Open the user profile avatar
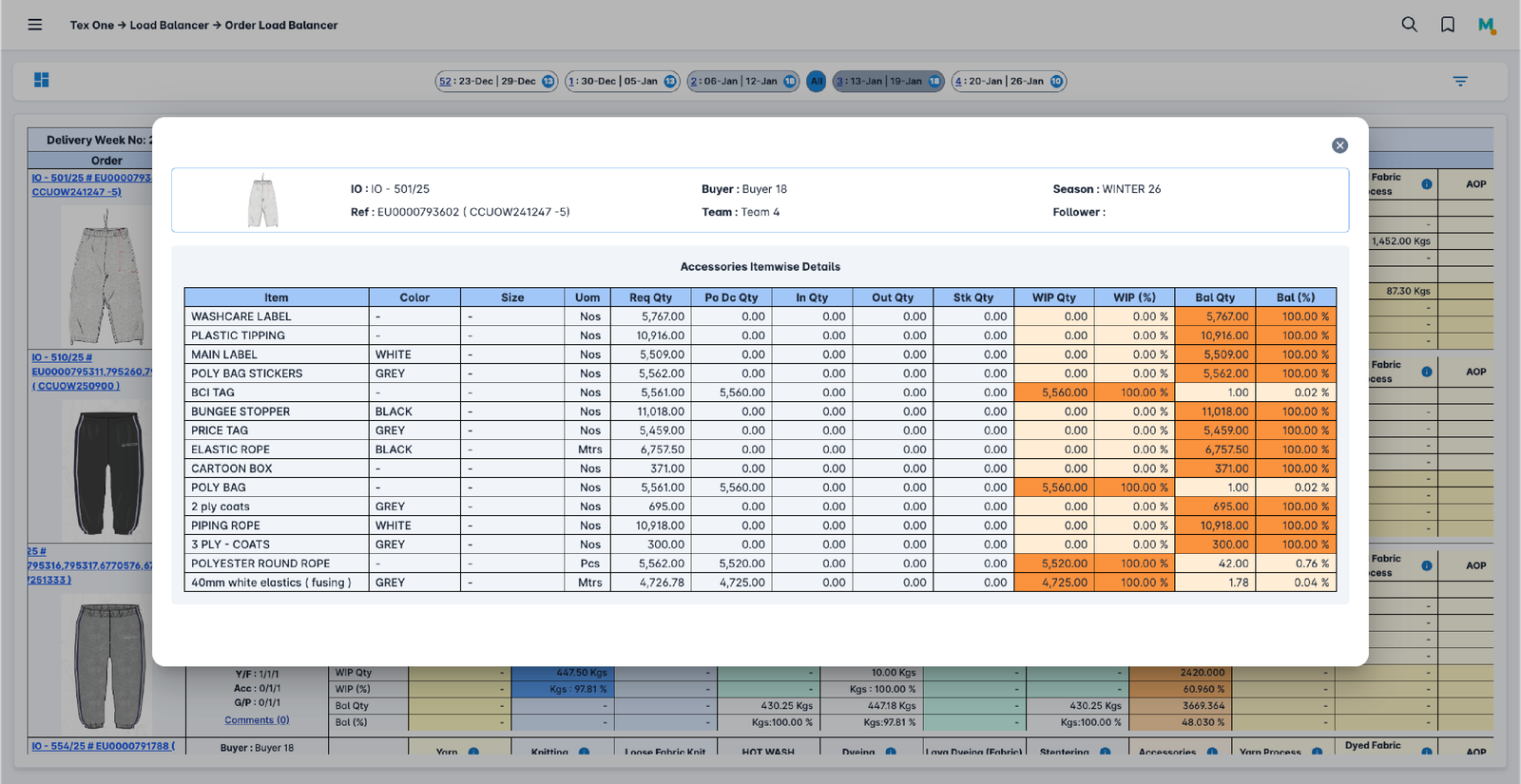Image resolution: width=1521 pixels, height=784 pixels. click(x=1486, y=25)
